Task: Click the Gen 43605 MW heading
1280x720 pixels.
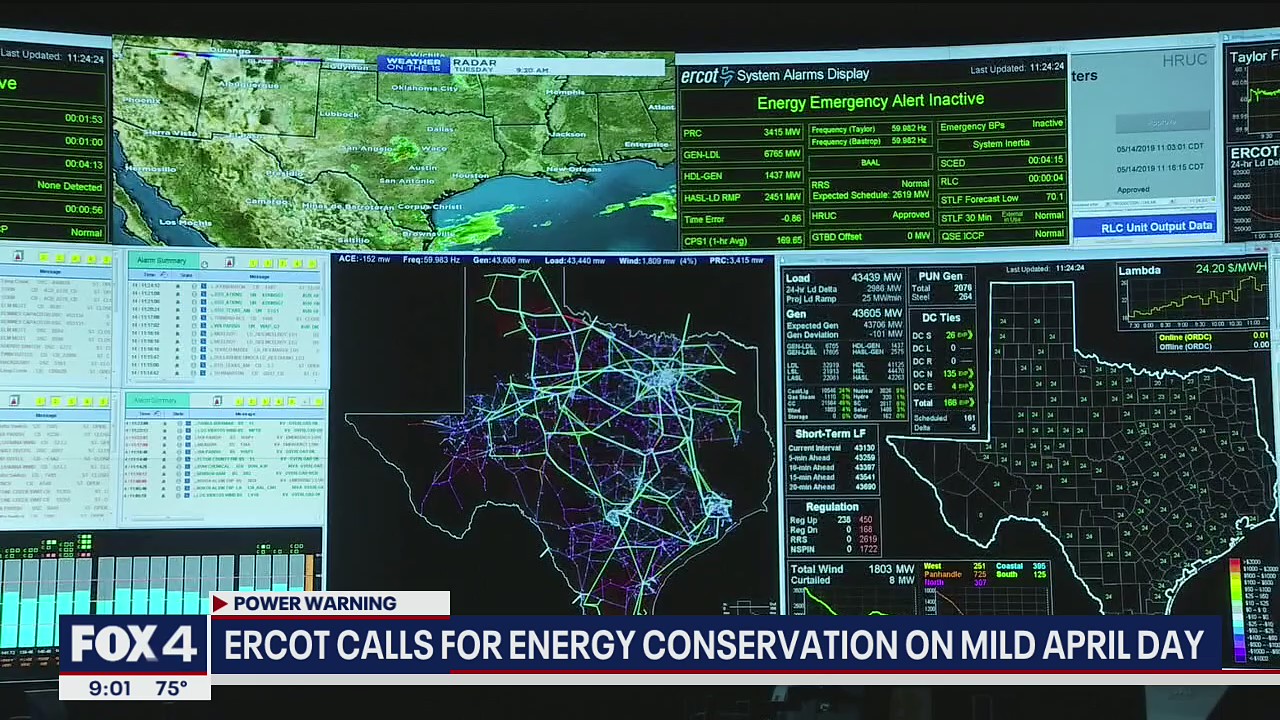Action: (844, 313)
